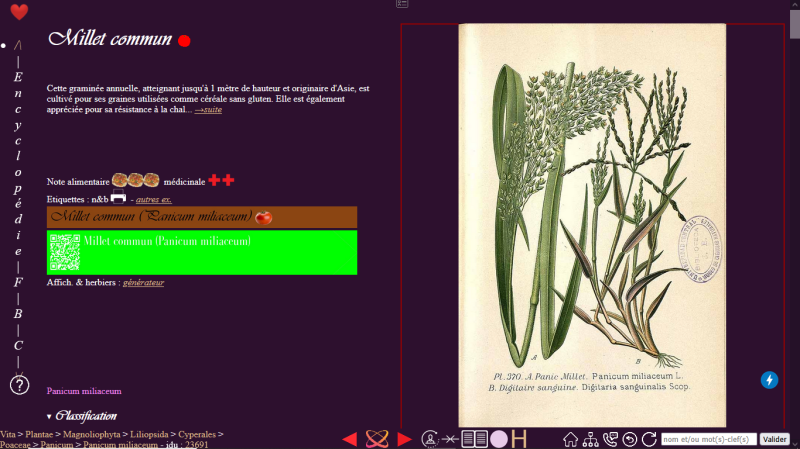Open the botanical plate illustration image
Viewport: 800px width, 449px height.
coord(592,225)
